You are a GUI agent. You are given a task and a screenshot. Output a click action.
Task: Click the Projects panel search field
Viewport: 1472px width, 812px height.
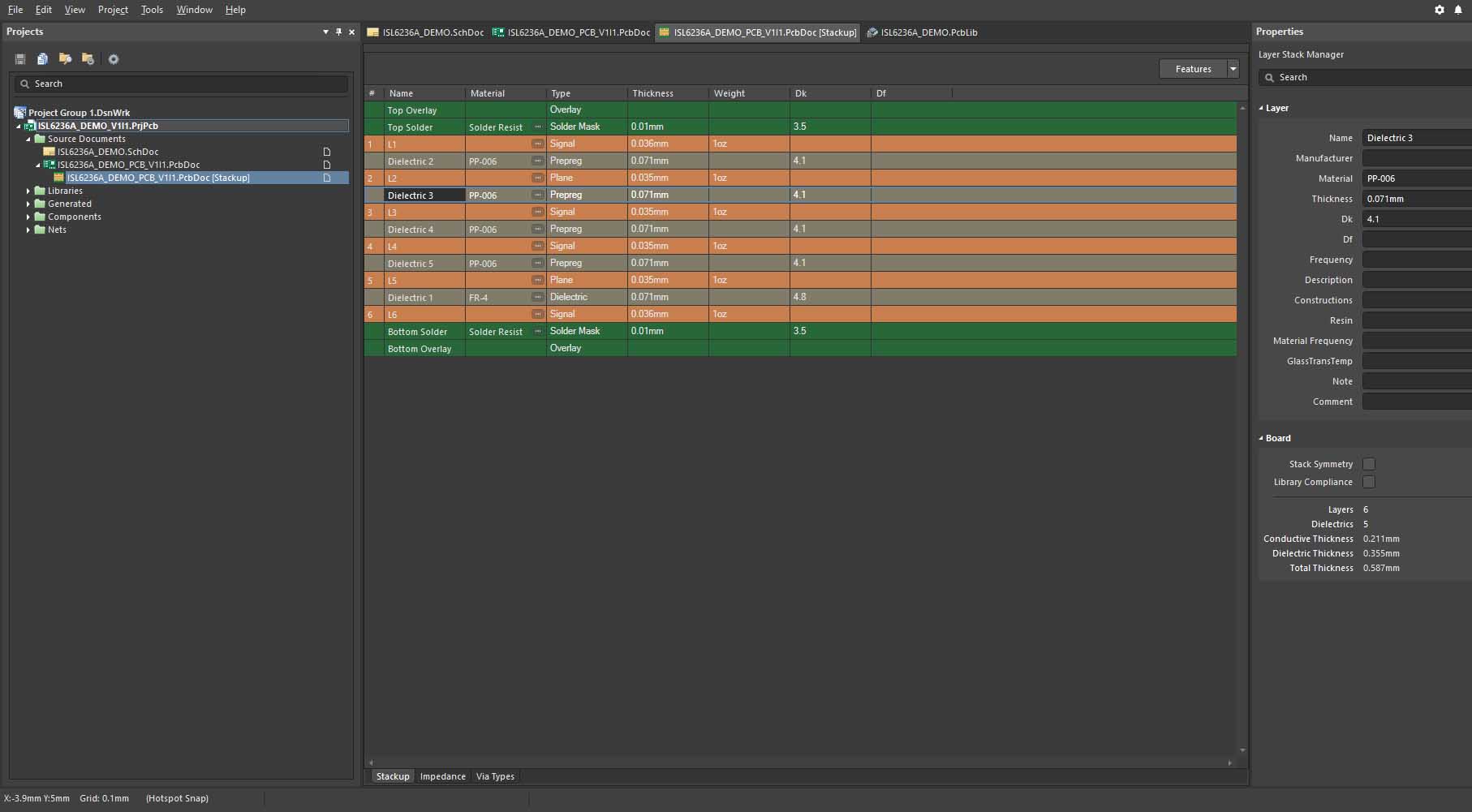coord(187,84)
